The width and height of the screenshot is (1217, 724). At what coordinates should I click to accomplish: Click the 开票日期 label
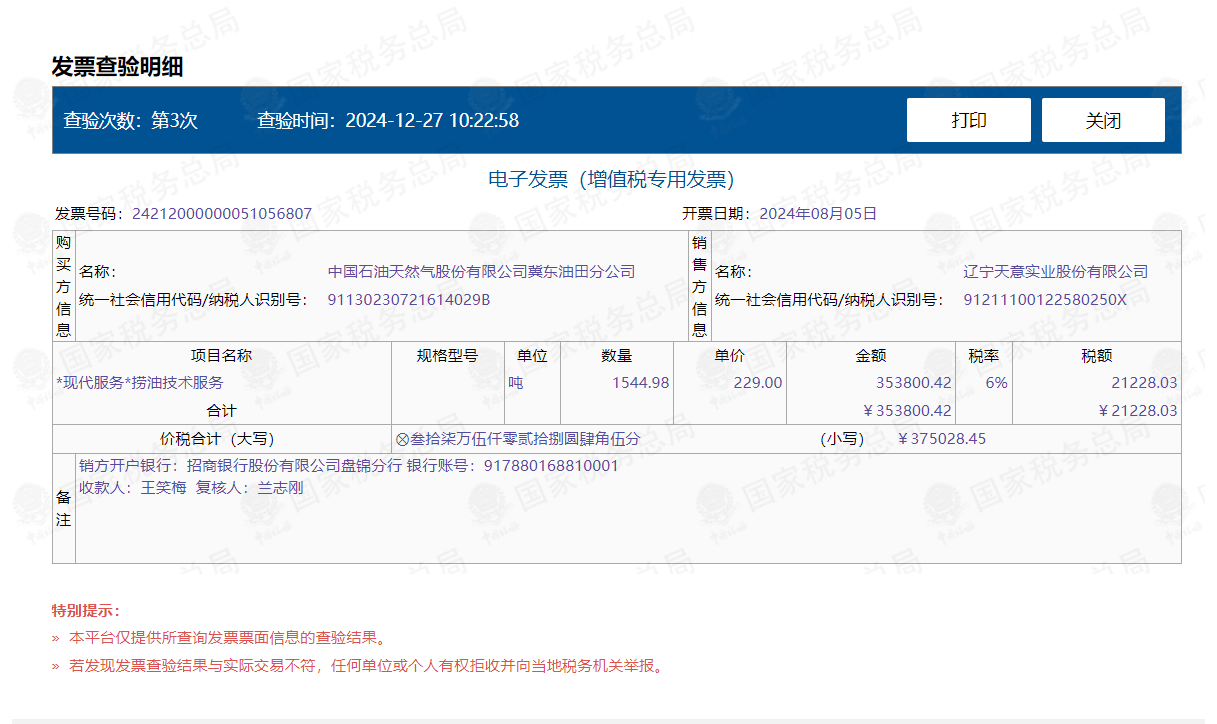[718, 213]
